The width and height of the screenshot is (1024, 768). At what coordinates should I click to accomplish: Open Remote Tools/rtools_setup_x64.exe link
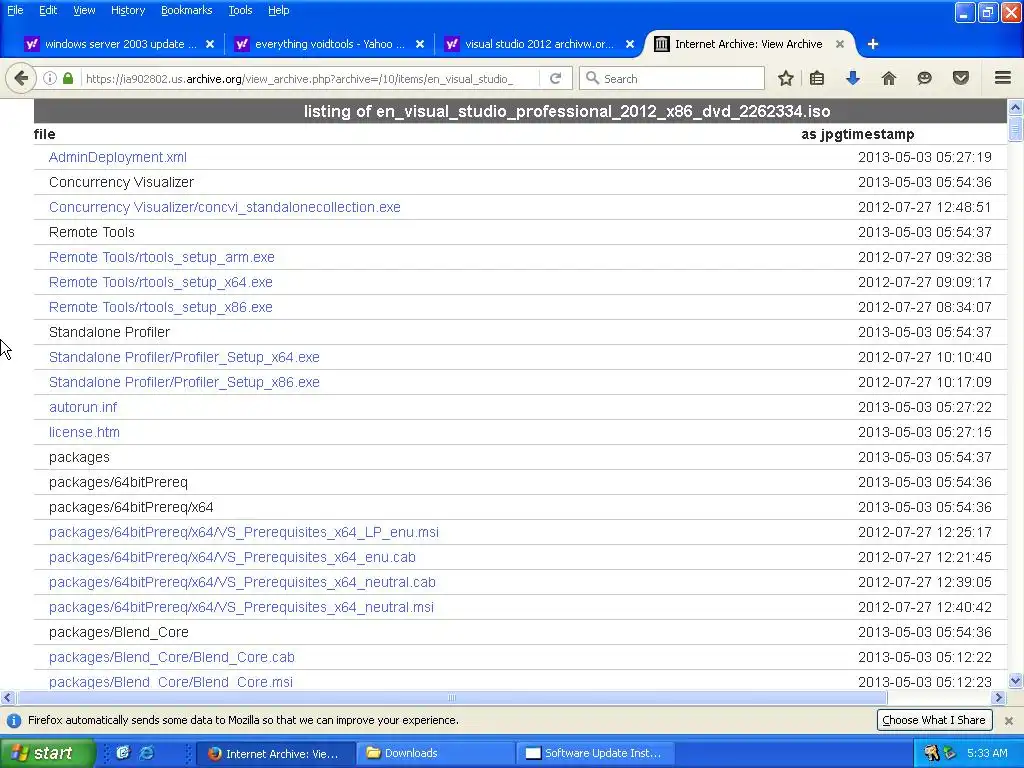(x=161, y=282)
